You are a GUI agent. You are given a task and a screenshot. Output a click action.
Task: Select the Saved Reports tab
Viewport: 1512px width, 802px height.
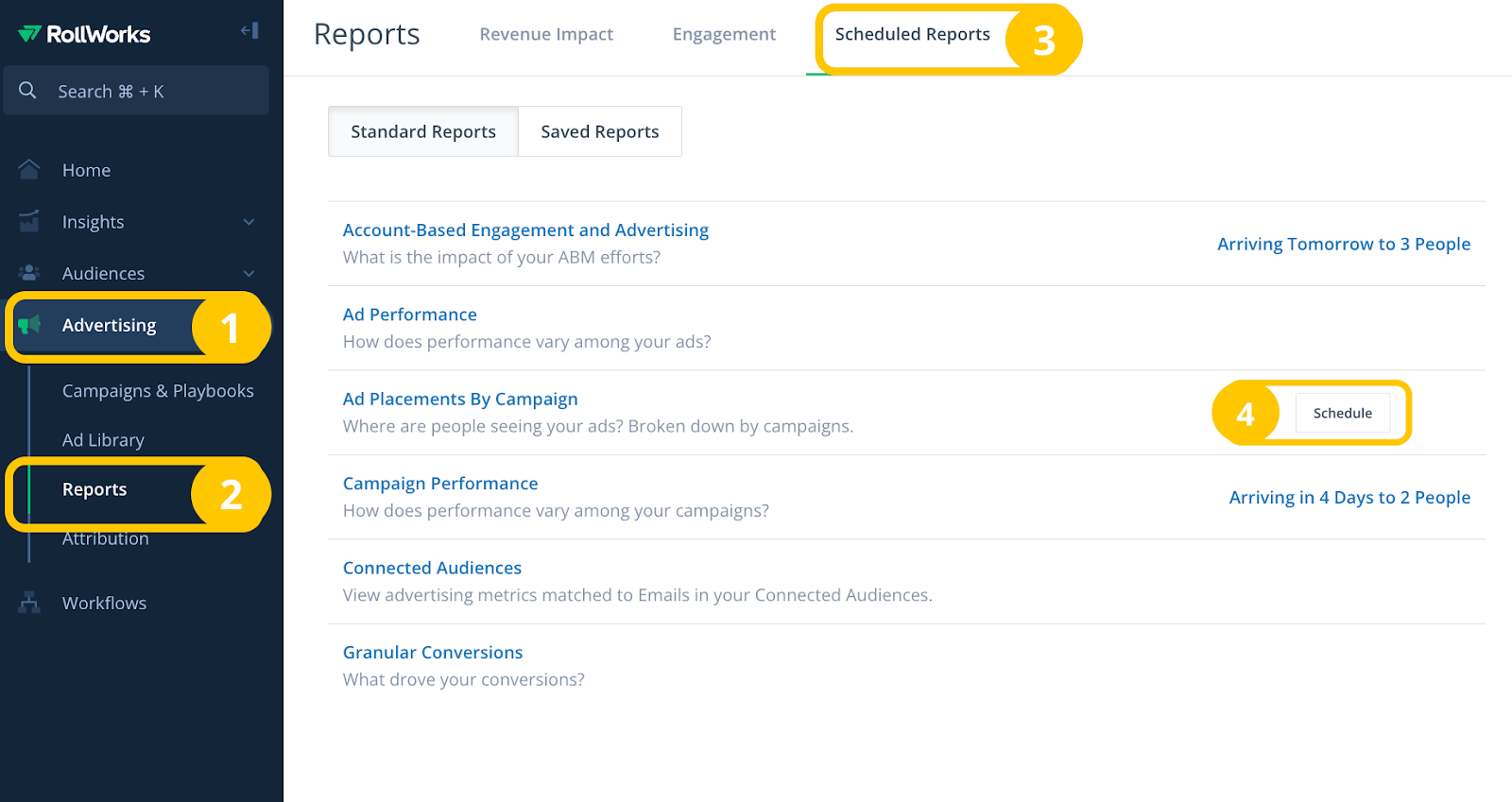(x=599, y=131)
